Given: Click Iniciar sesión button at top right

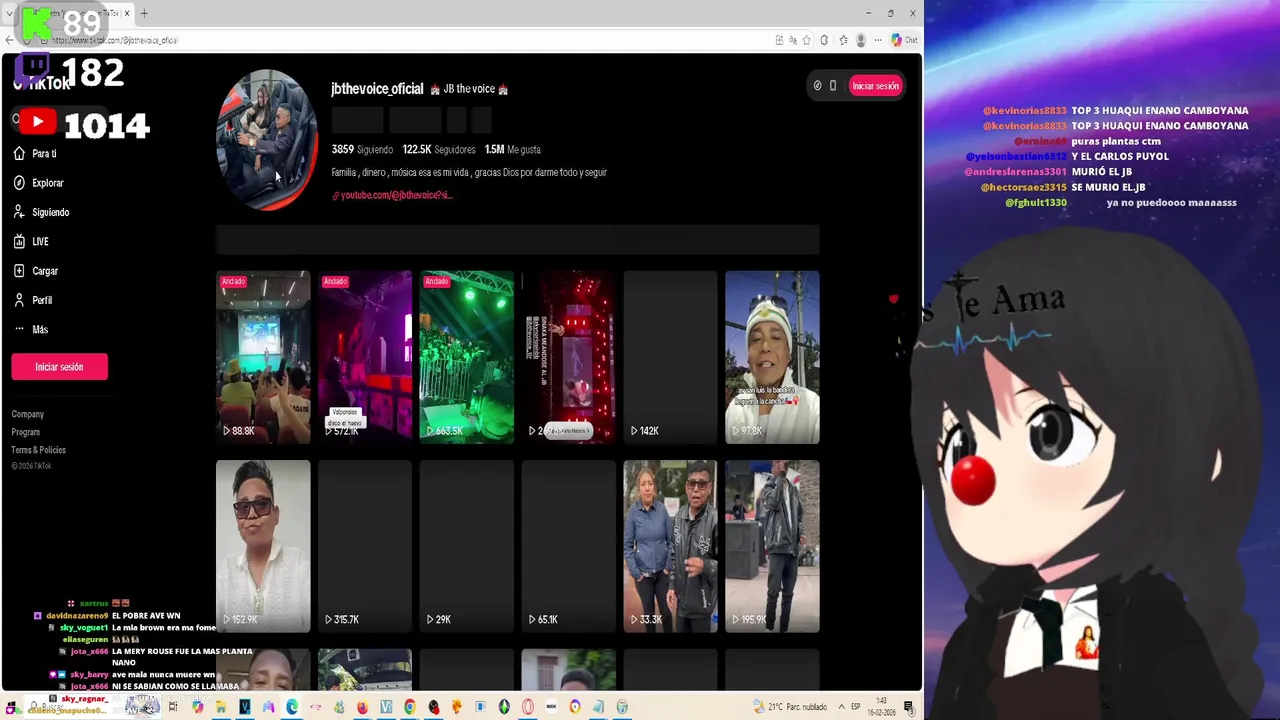Looking at the screenshot, I should (875, 86).
